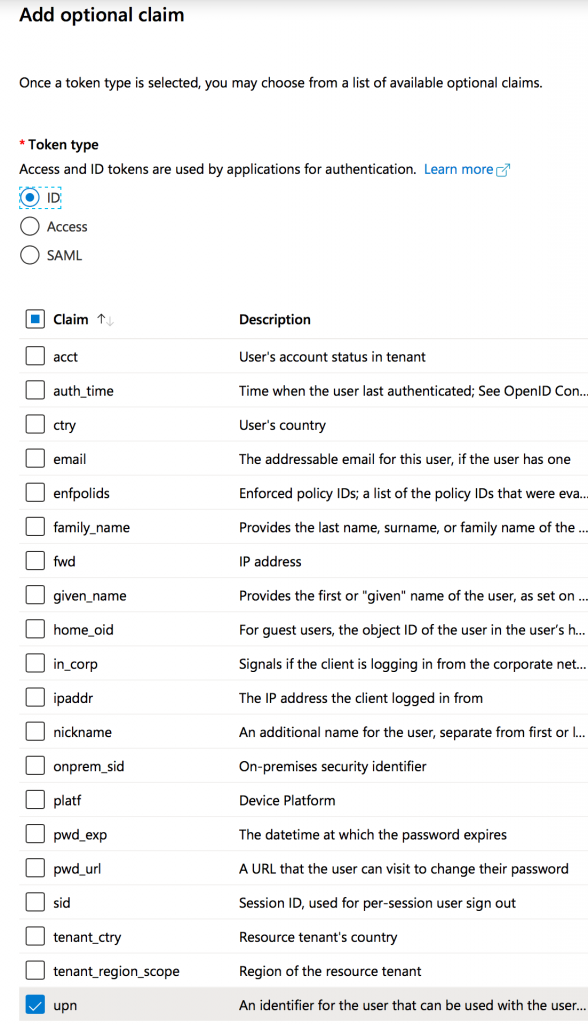Open the Learn more link
588x1024 pixels.
click(x=459, y=170)
